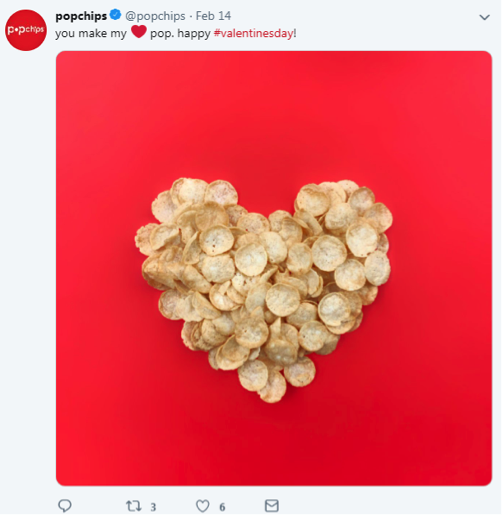502x515 pixels.
Task: Click the reply speech bubble icon
Action: [65, 505]
